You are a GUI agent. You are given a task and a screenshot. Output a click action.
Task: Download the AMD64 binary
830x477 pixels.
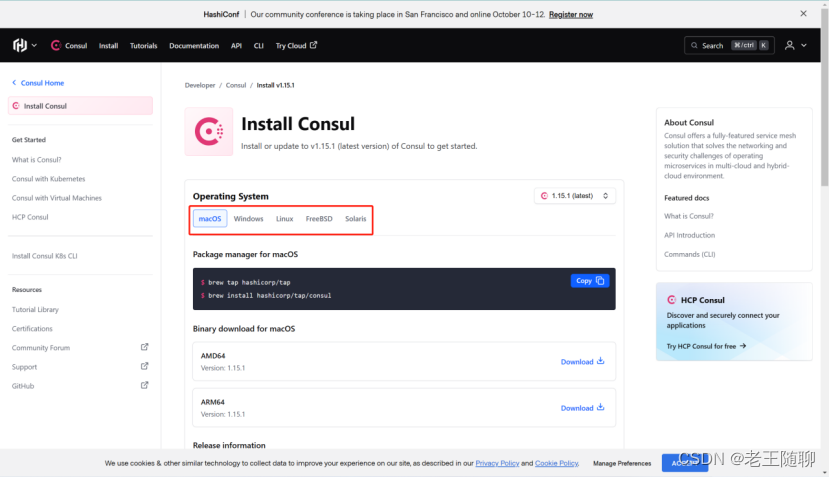point(582,362)
